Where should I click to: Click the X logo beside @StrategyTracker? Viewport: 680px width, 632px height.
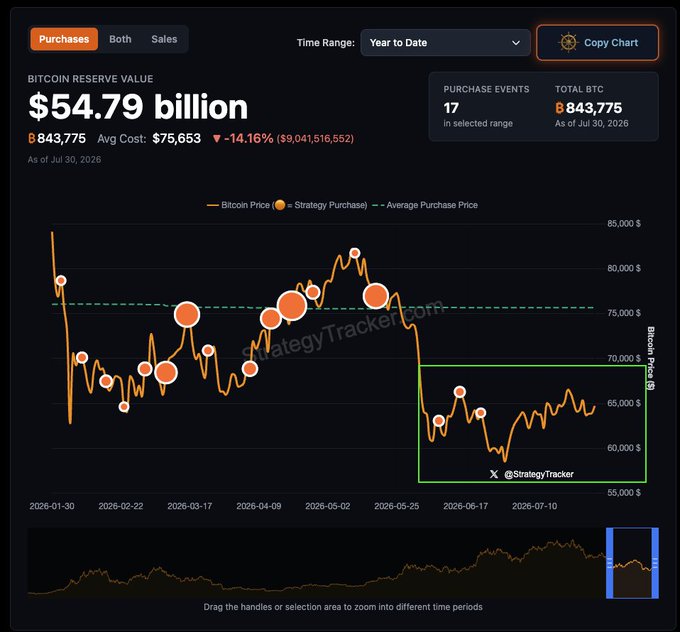point(494,474)
